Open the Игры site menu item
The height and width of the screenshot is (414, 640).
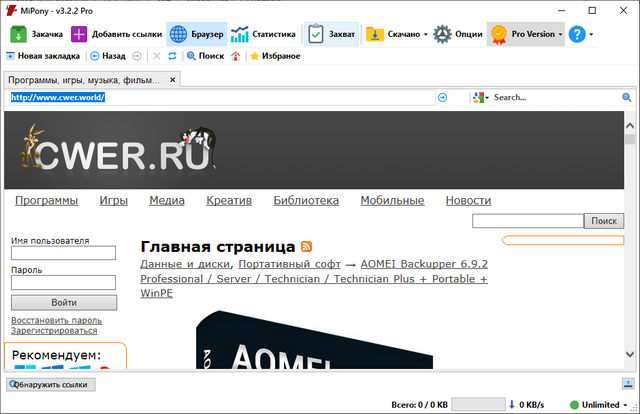(113, 200)
